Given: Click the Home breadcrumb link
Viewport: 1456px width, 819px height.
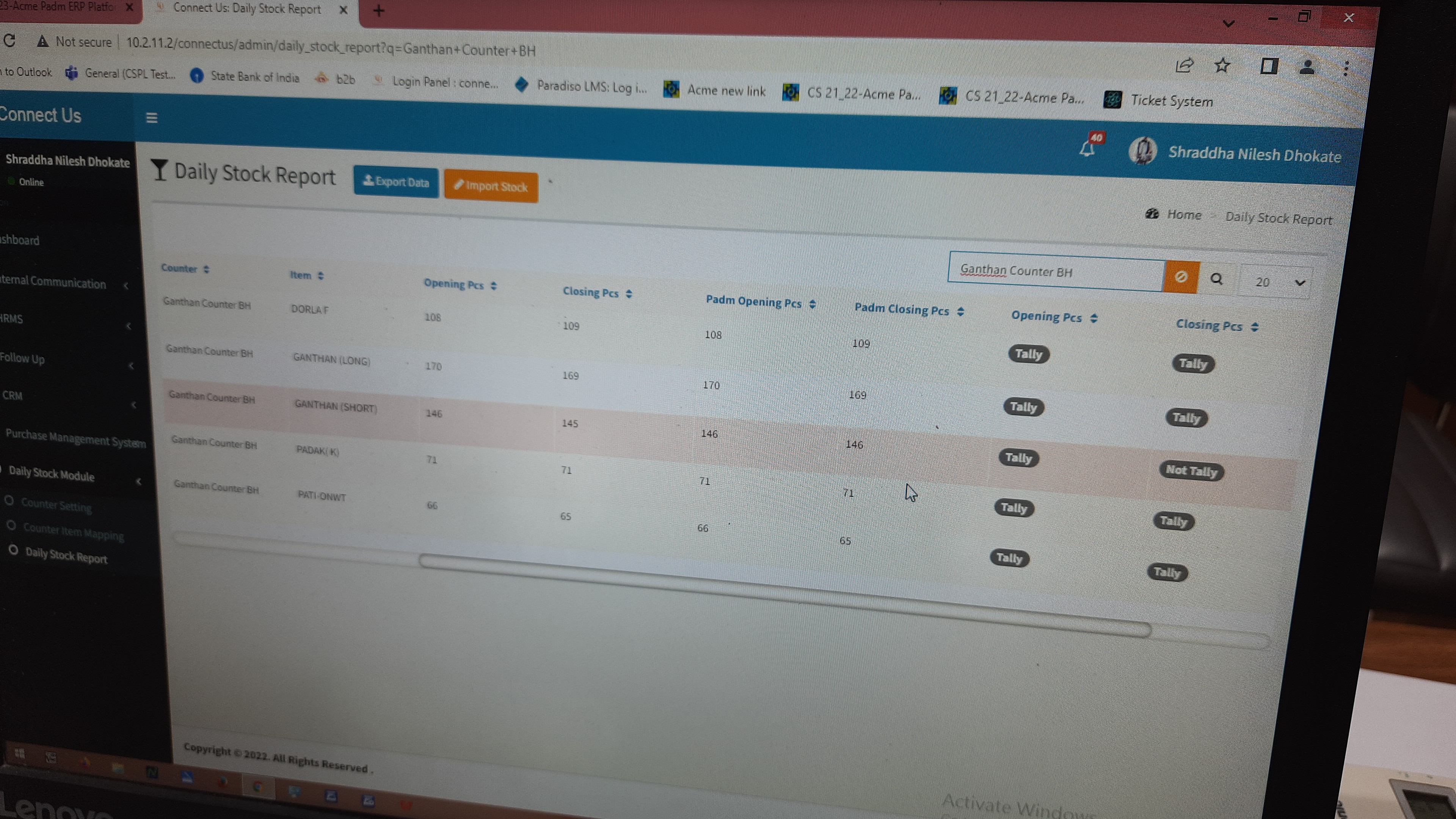Looking at the screenshot, I should coord(1184,215).
